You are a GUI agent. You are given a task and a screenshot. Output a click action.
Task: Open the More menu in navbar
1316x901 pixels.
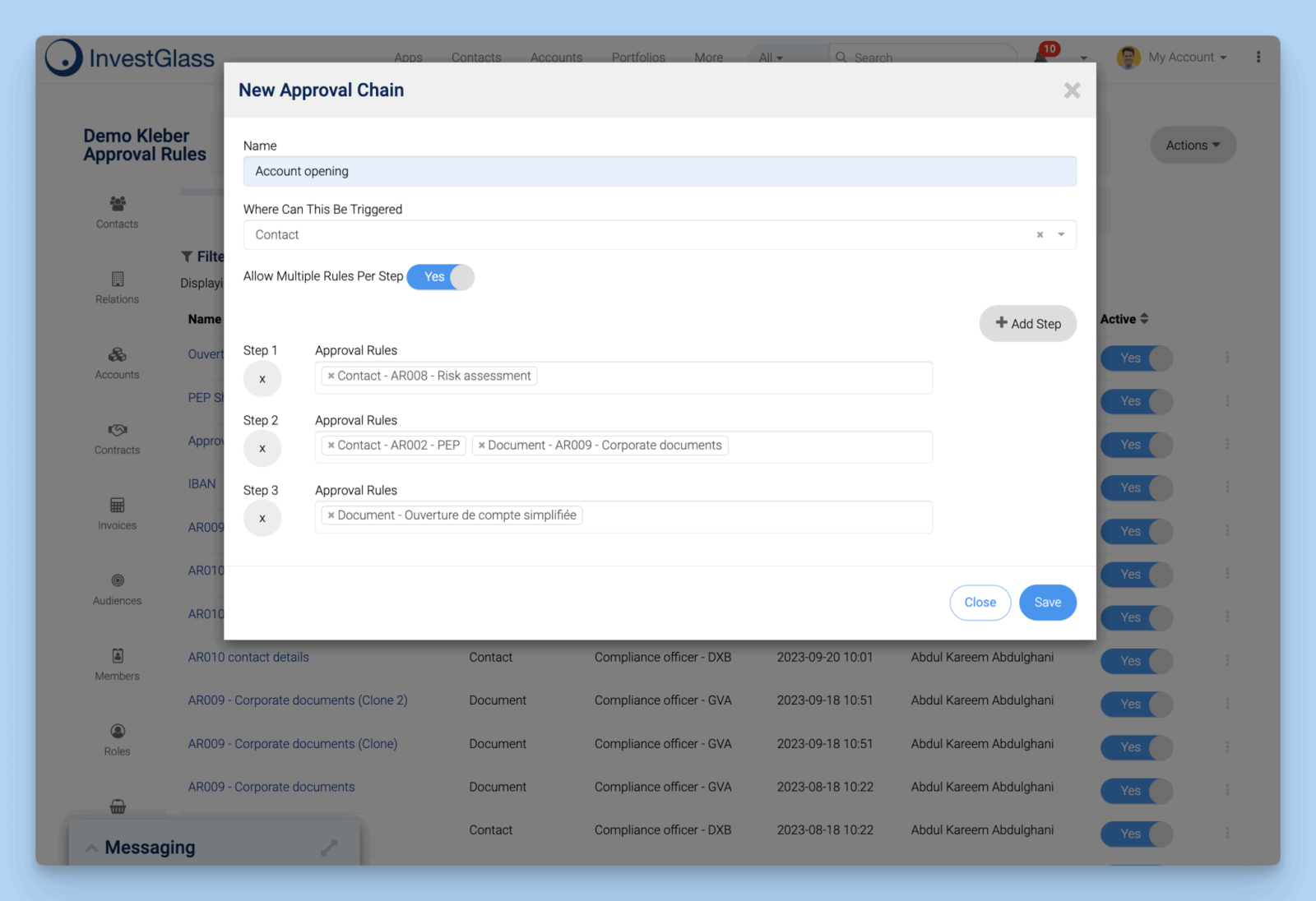[708, 58]
